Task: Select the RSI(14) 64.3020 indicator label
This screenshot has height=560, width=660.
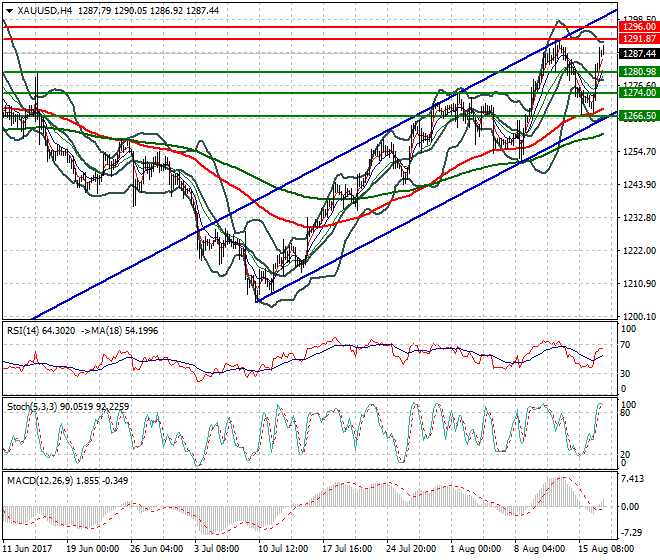Action: (x=41, y=331)
